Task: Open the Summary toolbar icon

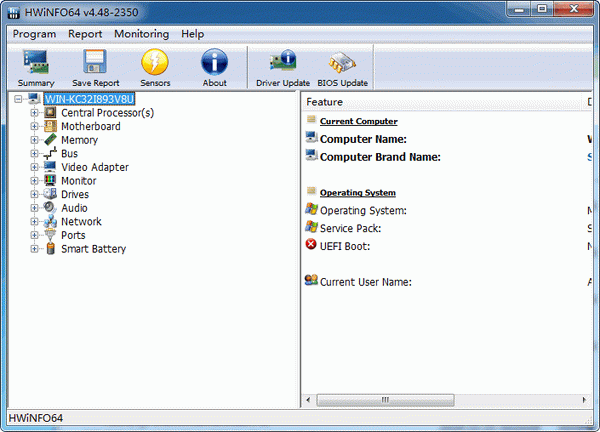Action: click(36, 68)
